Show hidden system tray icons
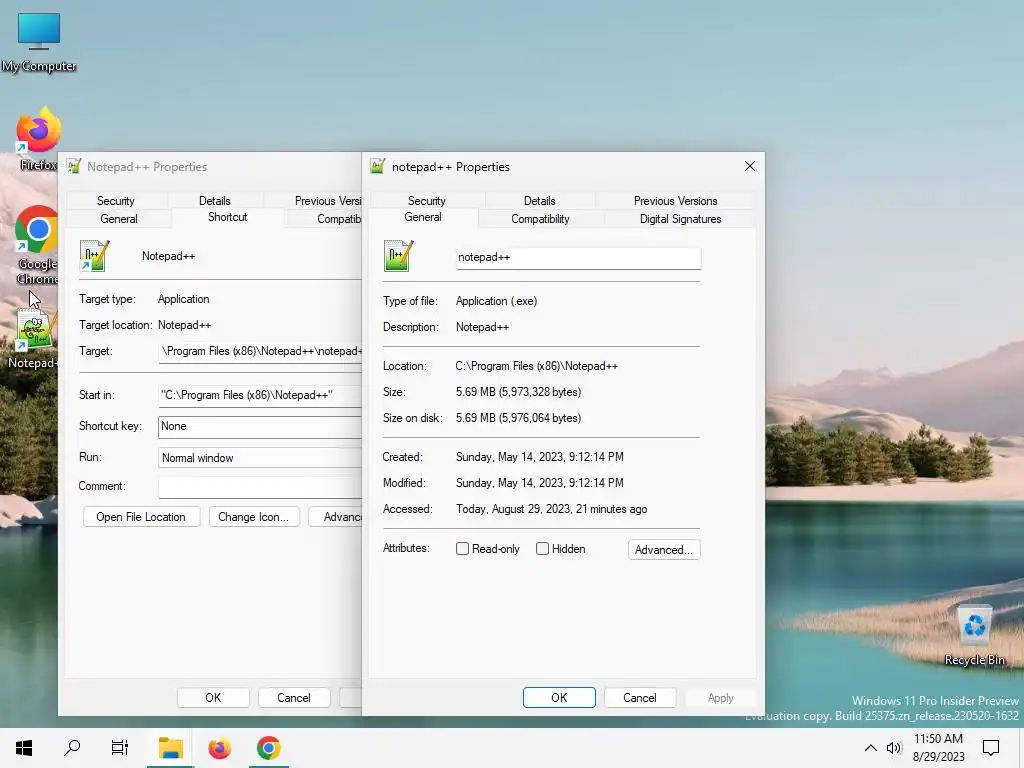Viewport: 1024px width, 768px height. (x=871, y=748)
